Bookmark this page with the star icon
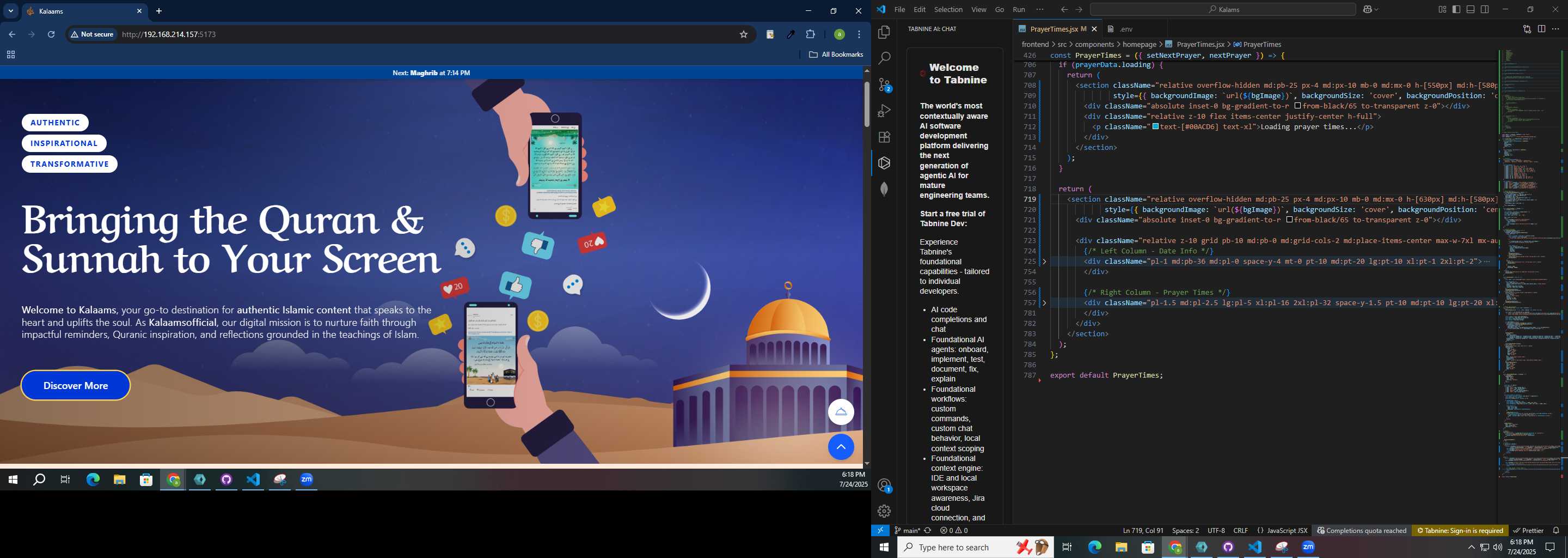The width and height of the screenshot is (1568, 558). tap(743, 35)
